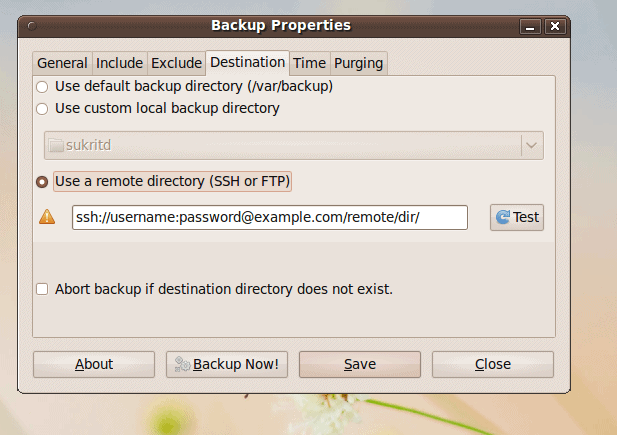Enable Abort backup if destination missing
This screenshot has height=435, width=617.
pyautogui.click(x=42, y=289)
